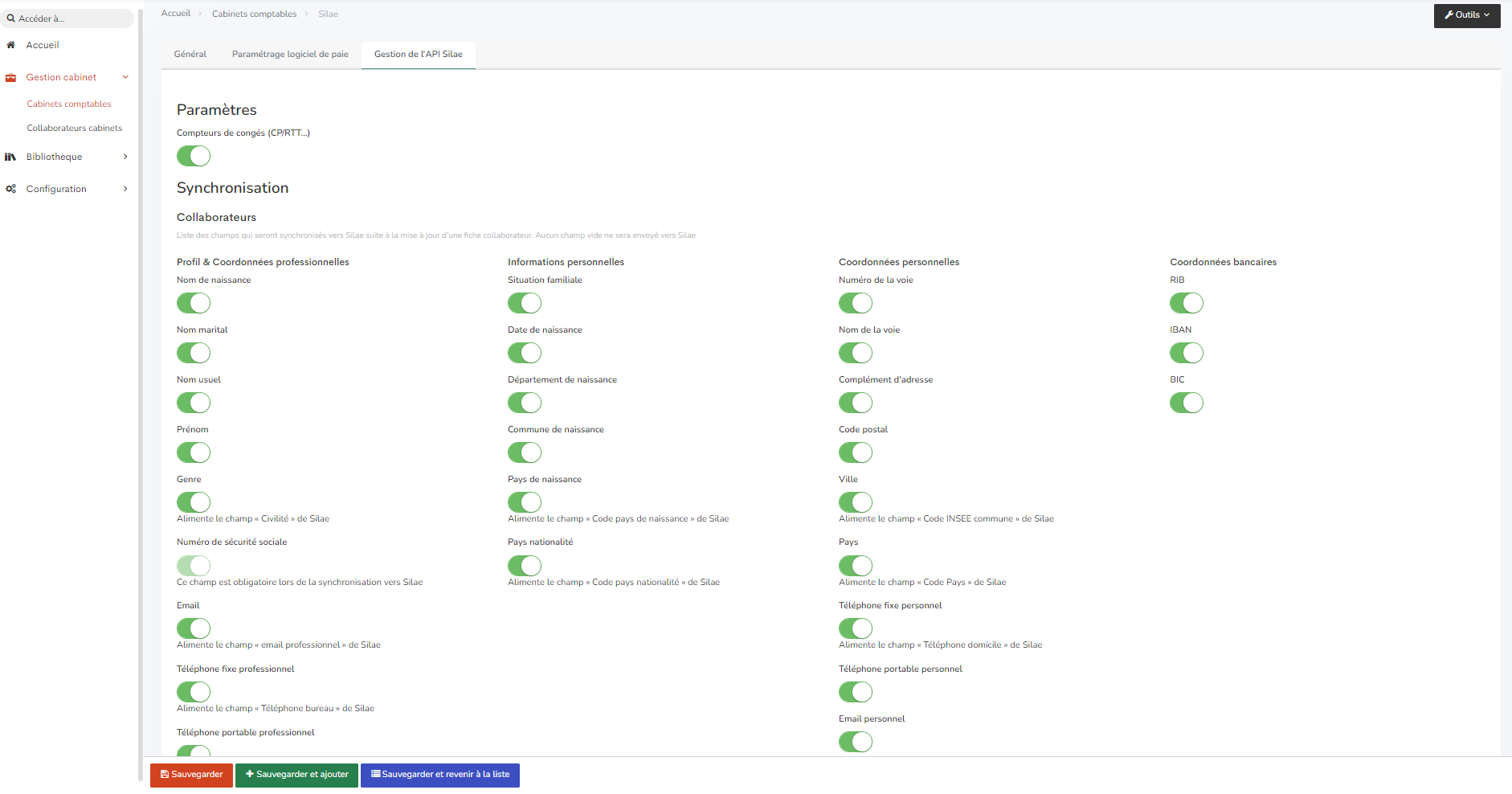Switch to the Général tab

190,55
